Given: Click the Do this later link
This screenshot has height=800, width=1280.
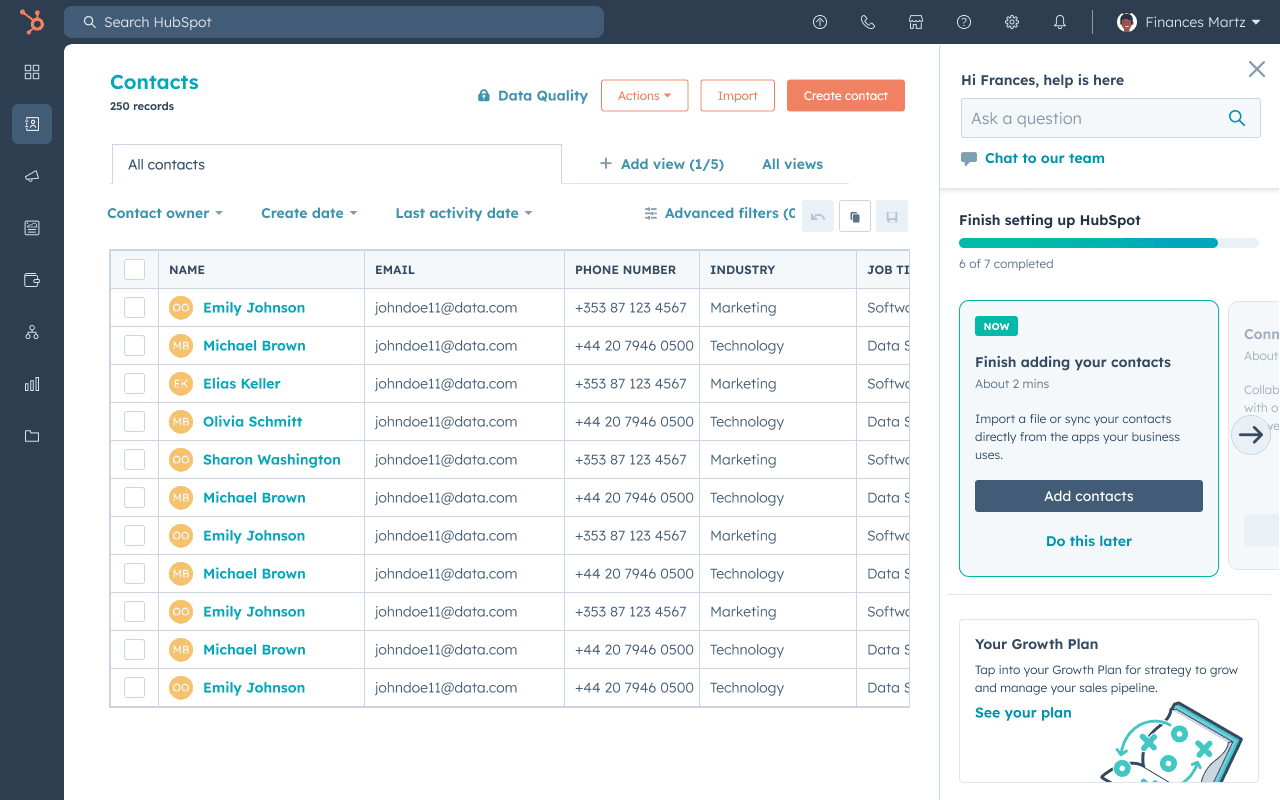Looking at the screenshot, I should pyautogui.click(x=1089, y=541).
